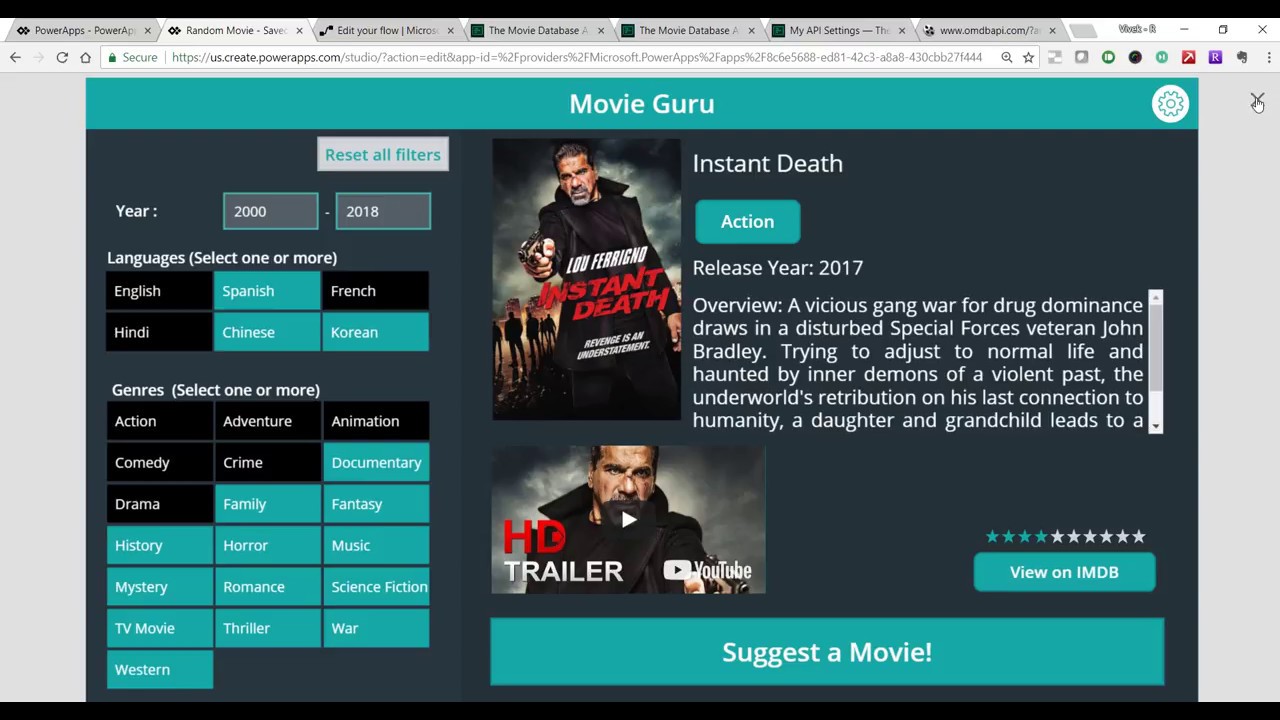
Task: Click the Suggest a Movie! button
Action: coord(827,652)
